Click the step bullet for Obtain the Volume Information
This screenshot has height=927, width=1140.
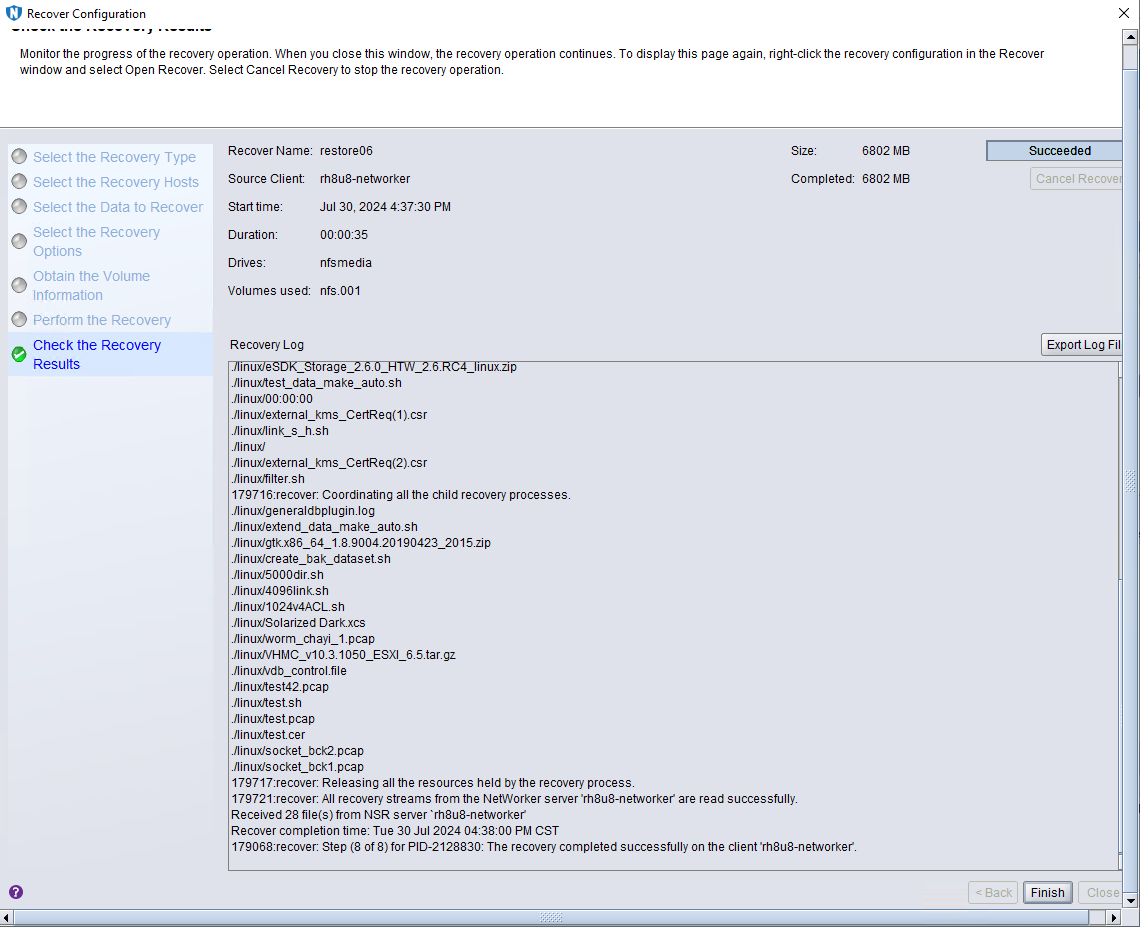(x=20, y=285)
